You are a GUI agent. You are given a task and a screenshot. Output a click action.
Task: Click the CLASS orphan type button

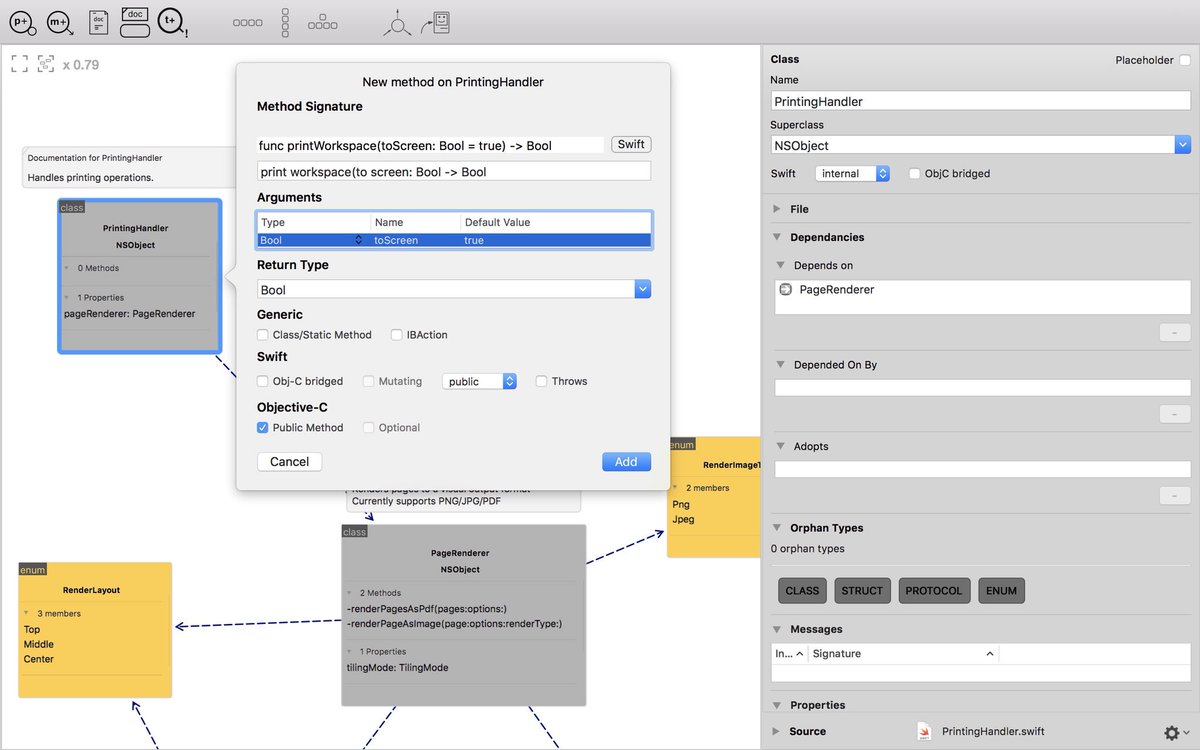801,590
